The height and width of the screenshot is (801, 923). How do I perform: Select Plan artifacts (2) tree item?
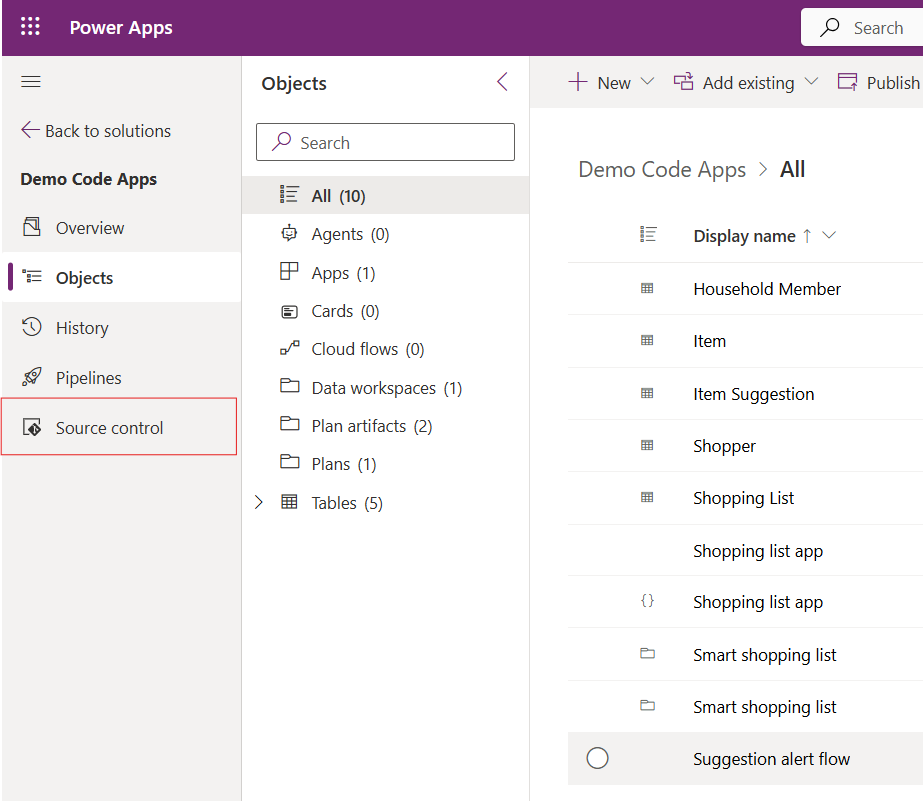(386, 426)
